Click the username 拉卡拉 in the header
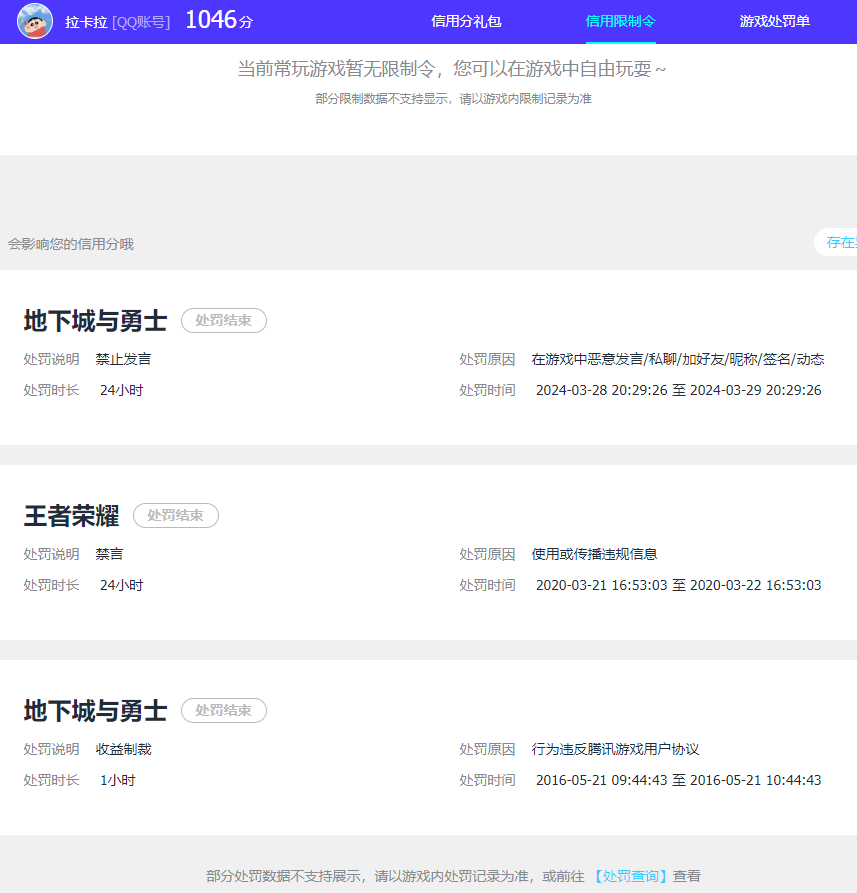 click(86, 22)
